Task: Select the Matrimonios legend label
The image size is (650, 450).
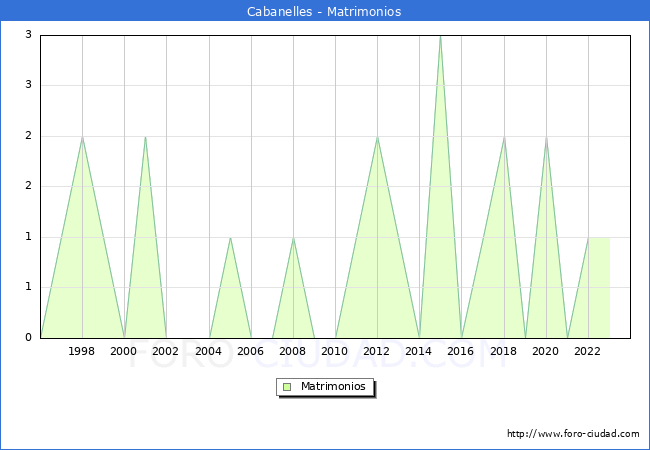Action: pos(333,386)
